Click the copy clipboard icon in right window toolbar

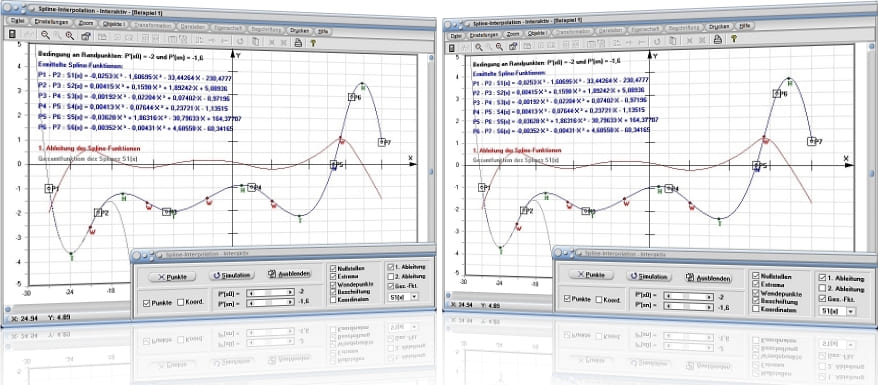point(673,40)
